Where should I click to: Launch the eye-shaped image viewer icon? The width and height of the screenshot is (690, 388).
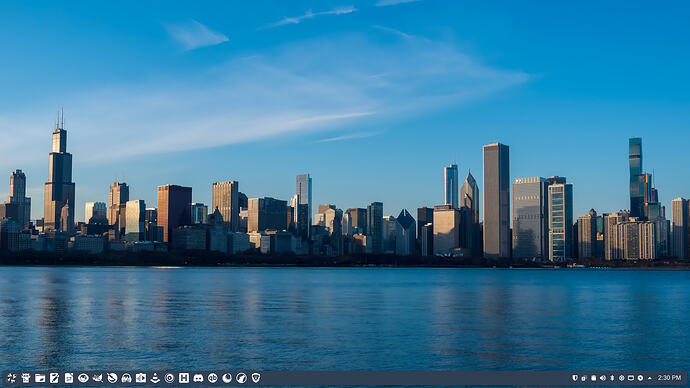click(83, 378)
